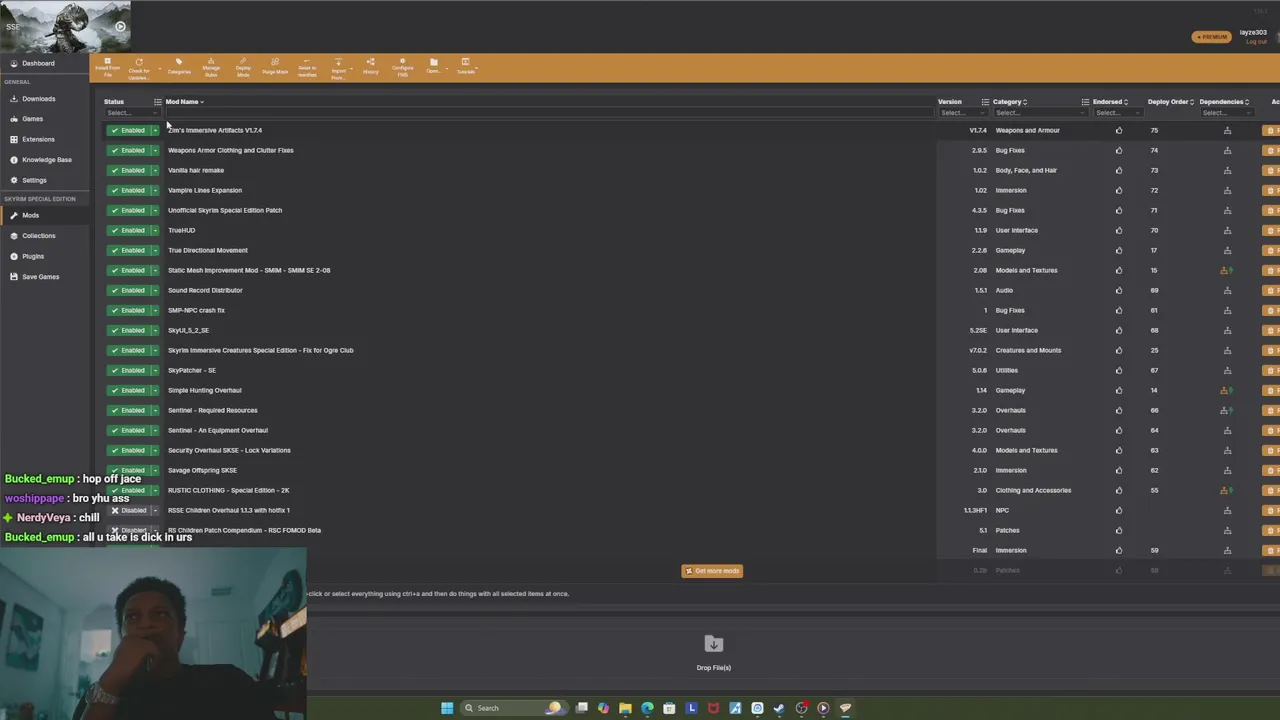1280x720 pixels.
Task: Click dependencies icon for TrueHUD row
Action: coord(1227,230)
